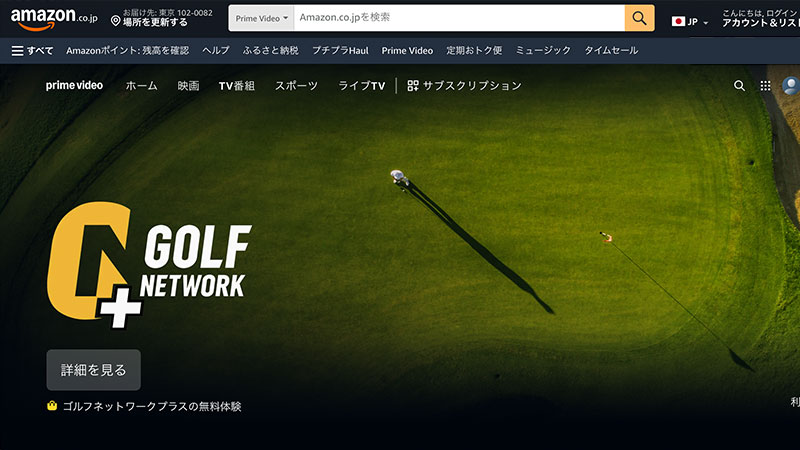The height and width of the screenshot is (450, 800).
Task: Click the location pin delivery icon
Action: pos(116,21)
